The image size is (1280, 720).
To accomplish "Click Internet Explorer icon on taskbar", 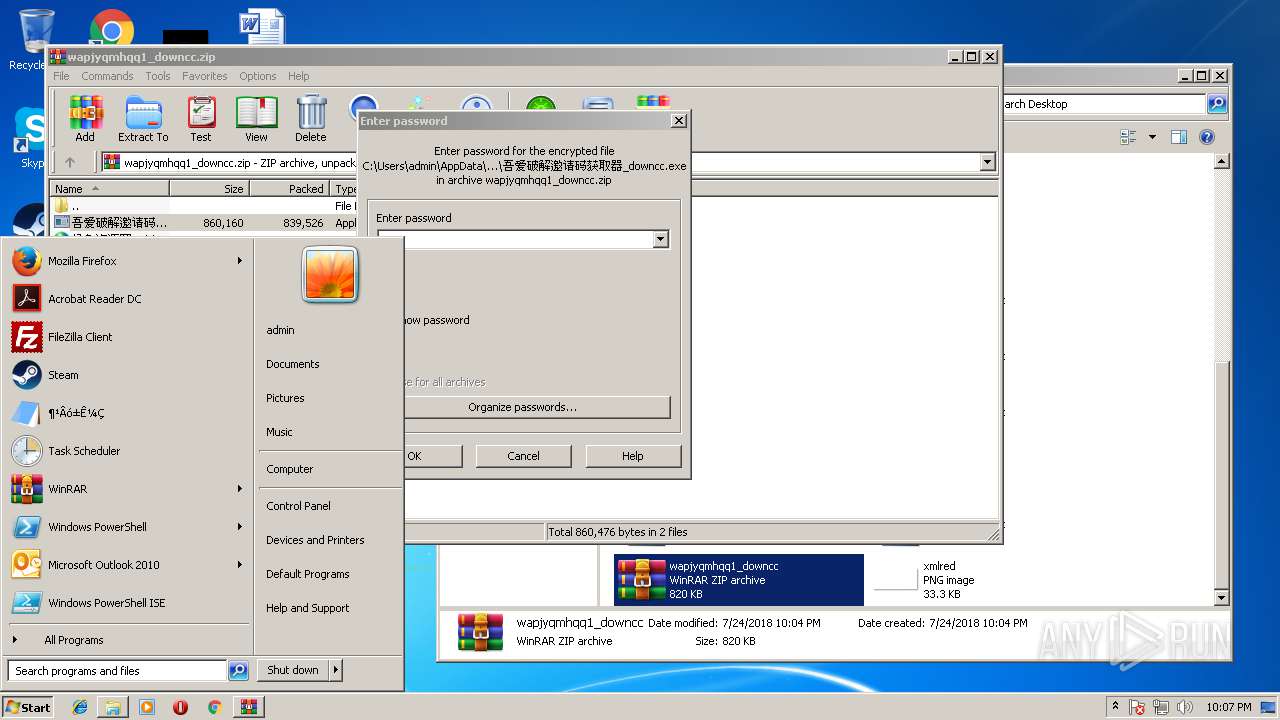I will click(80, 707).
